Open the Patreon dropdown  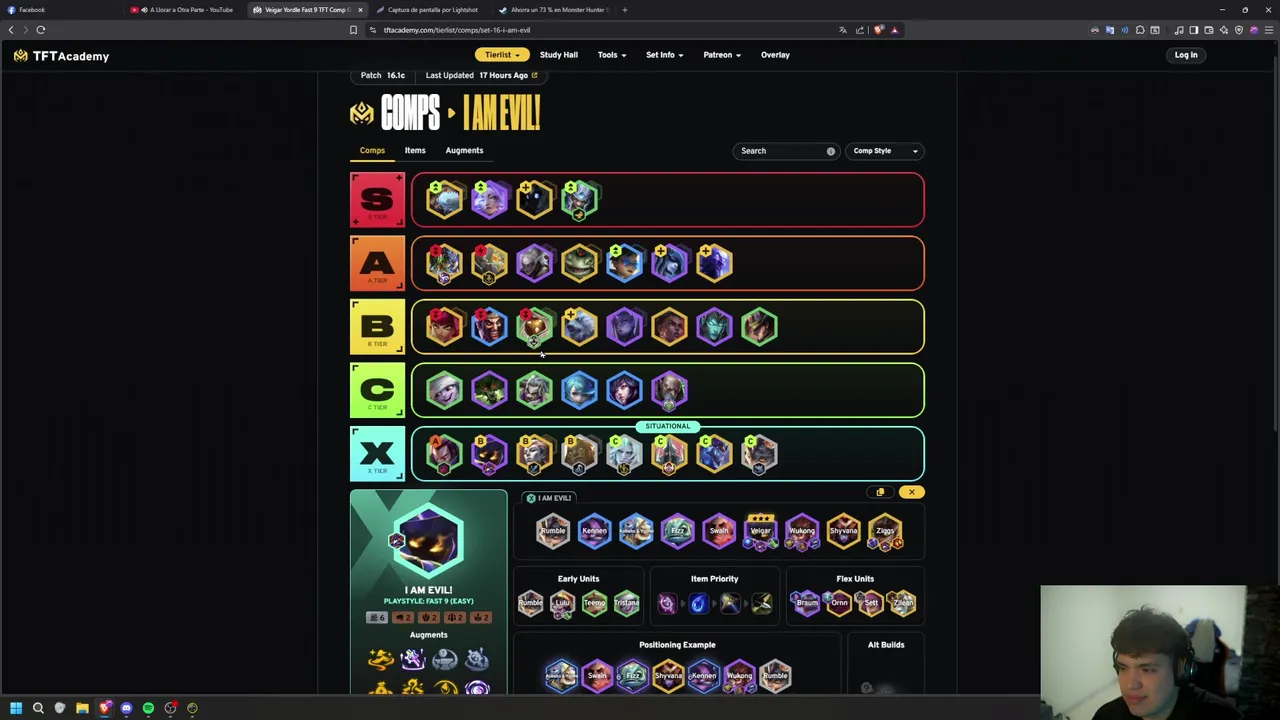point(722,55)
